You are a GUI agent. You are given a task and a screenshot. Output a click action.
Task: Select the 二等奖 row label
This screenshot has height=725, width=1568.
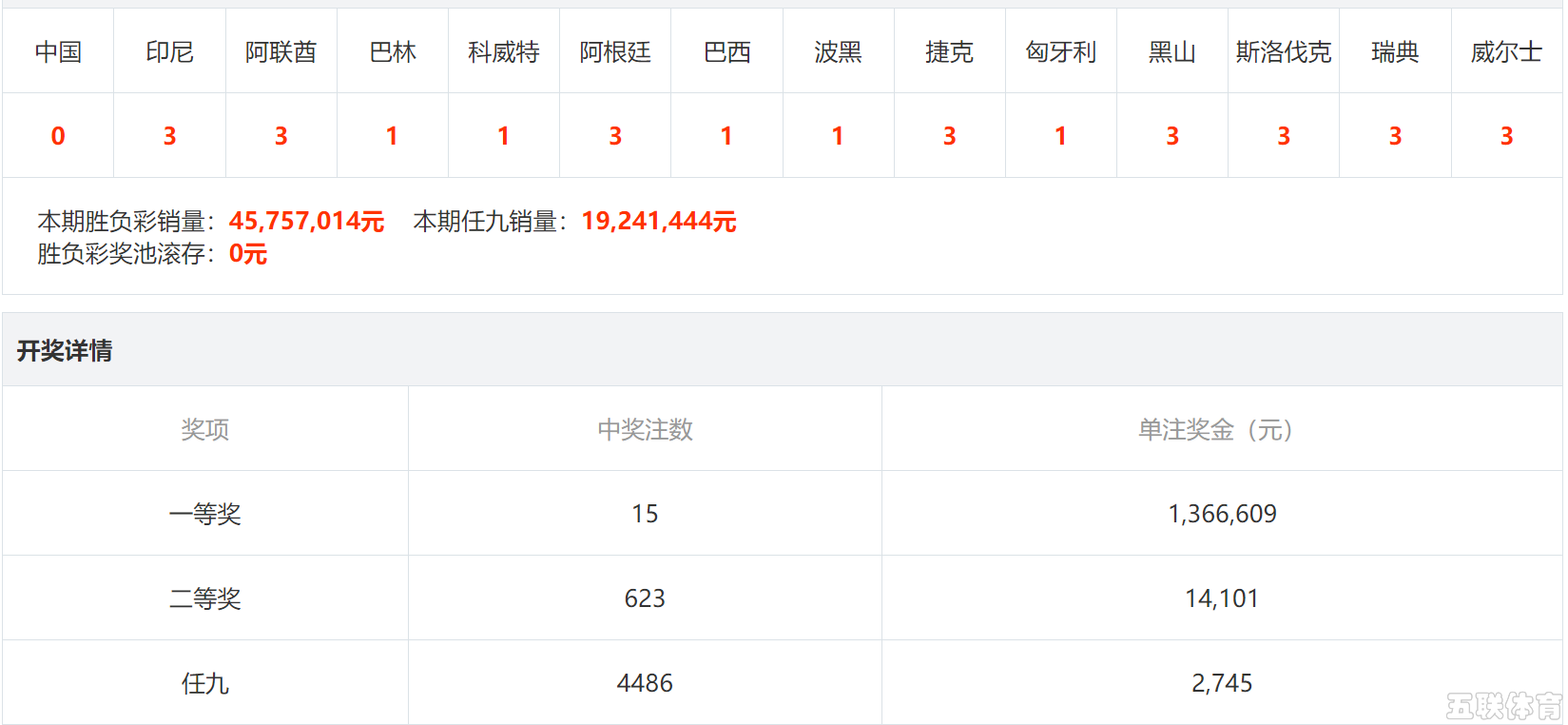point(205,598)
